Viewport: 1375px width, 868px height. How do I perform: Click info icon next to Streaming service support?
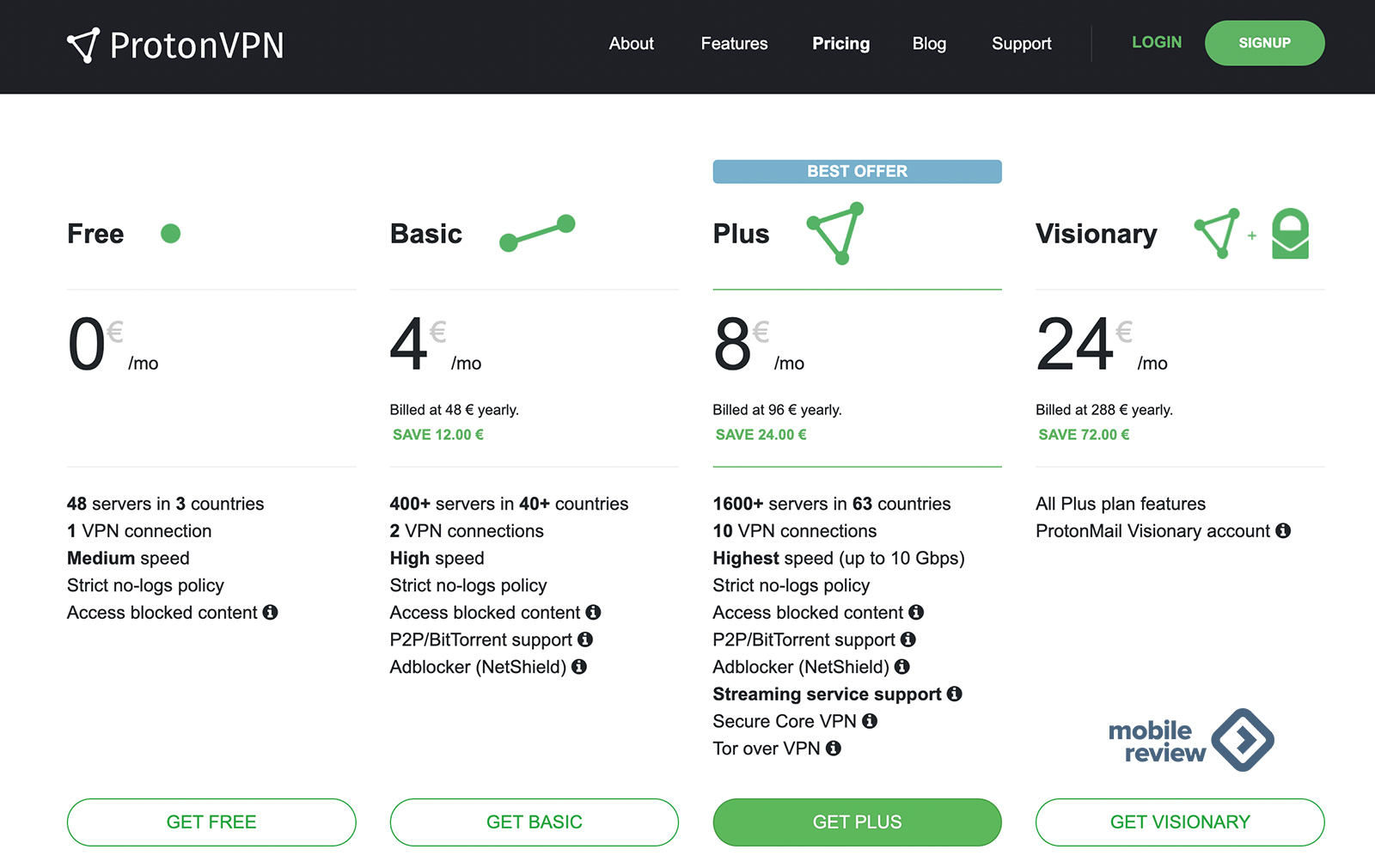pyautogui.click(x=954, y=694)
